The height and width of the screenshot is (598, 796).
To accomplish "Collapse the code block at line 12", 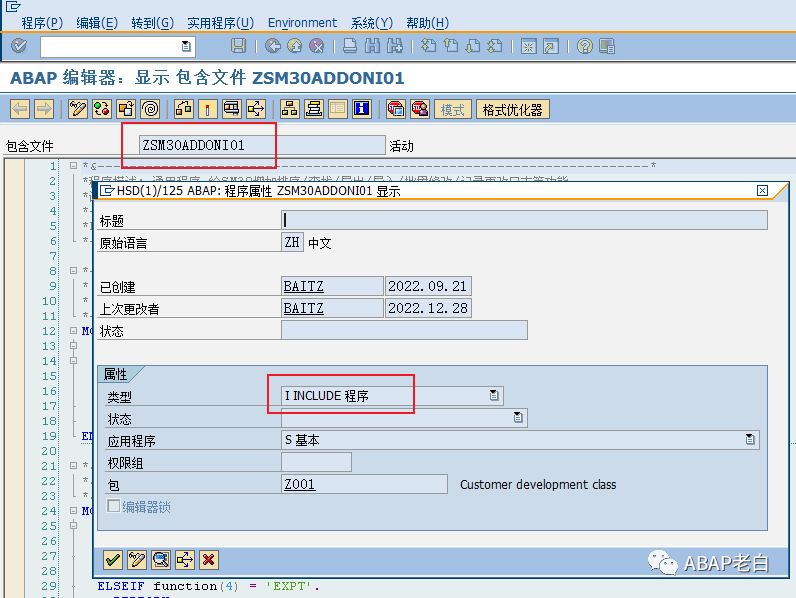I will [x=74, y=330].
